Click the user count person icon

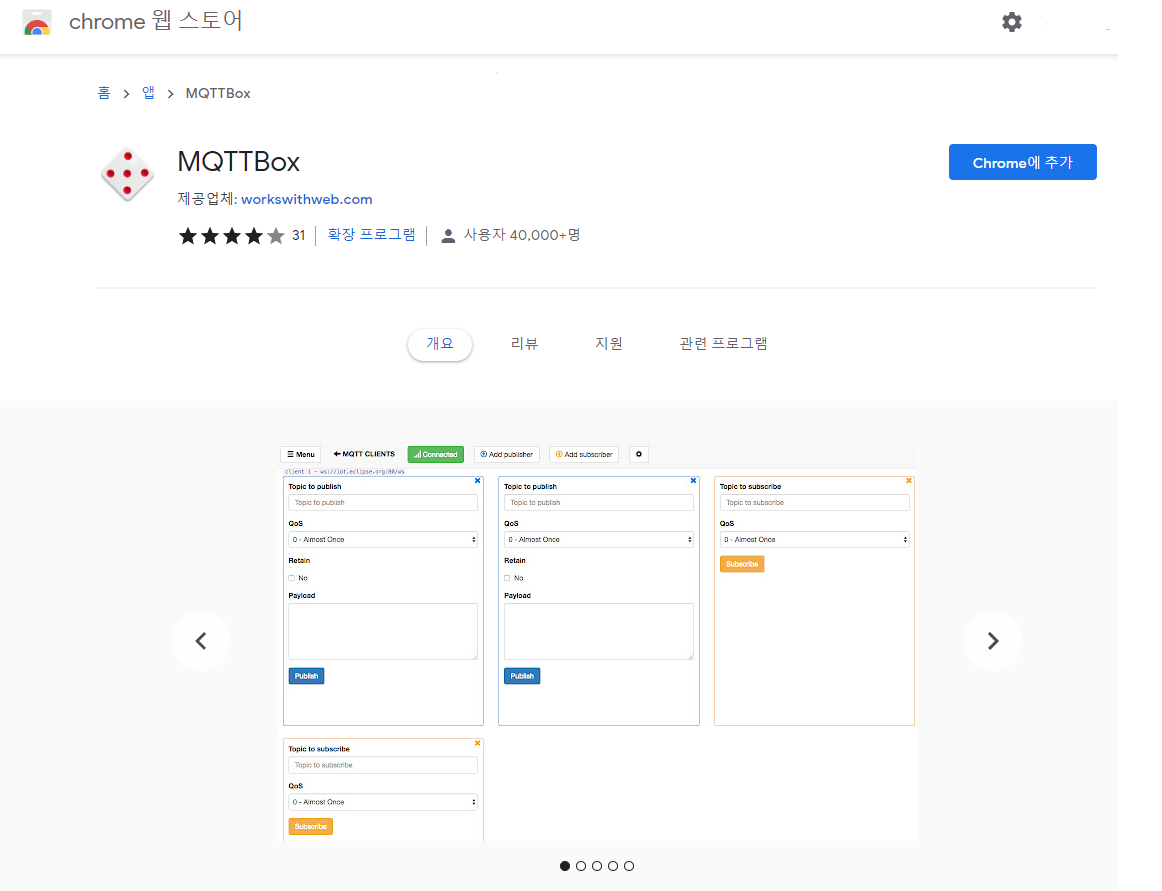tap(448, 236)
